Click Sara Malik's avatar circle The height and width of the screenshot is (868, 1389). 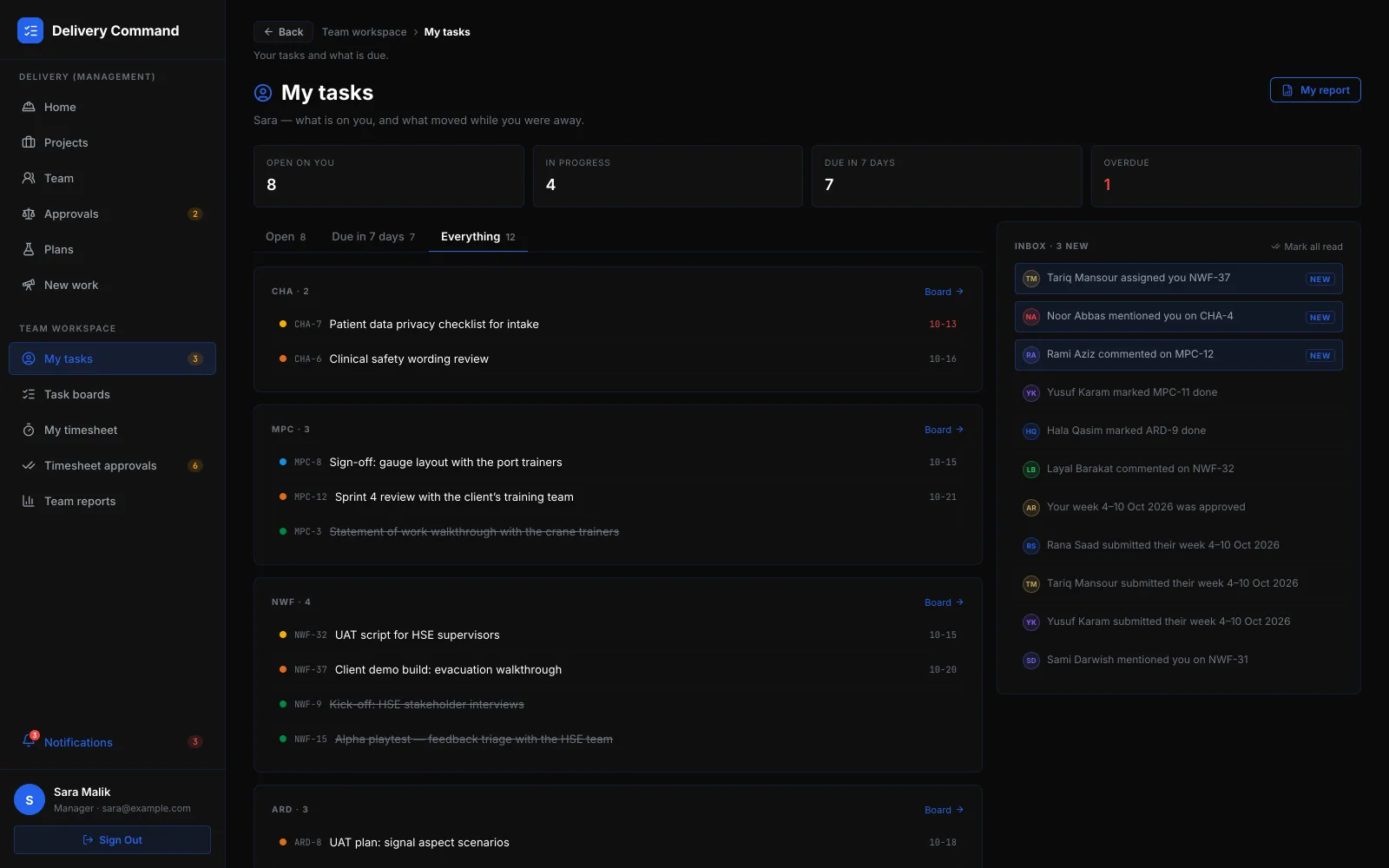tap(30, 799)
